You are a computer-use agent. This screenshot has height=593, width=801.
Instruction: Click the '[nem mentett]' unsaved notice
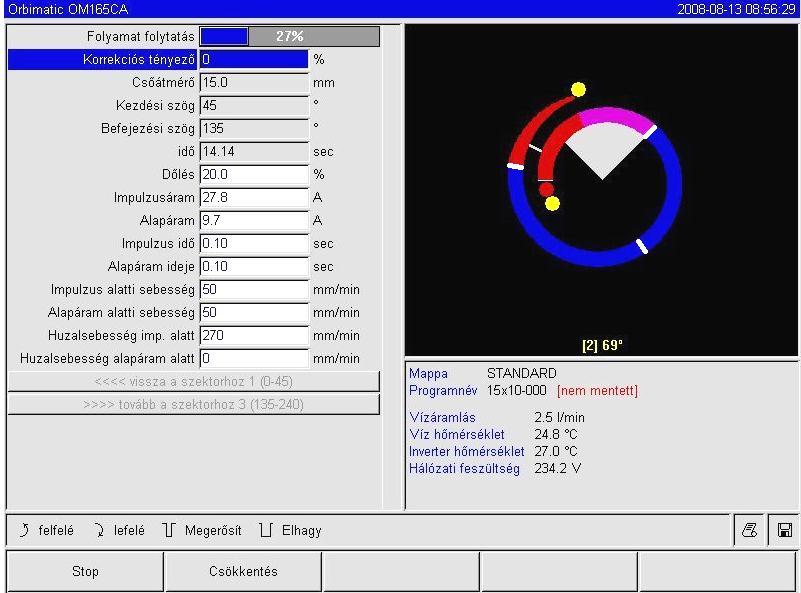click(x=597, y=391)
